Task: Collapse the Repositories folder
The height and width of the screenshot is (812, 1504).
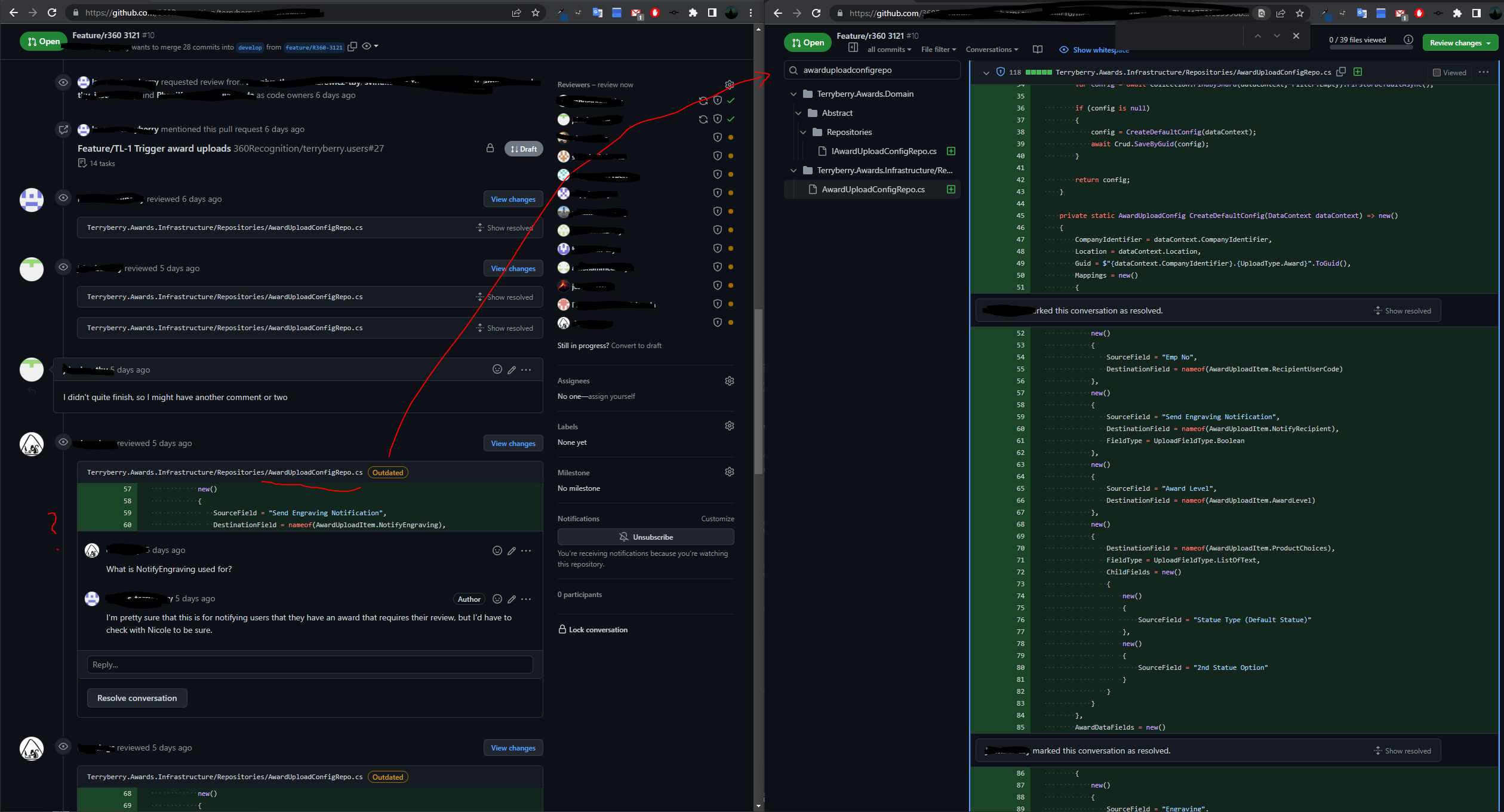Action: coord(803,132)
